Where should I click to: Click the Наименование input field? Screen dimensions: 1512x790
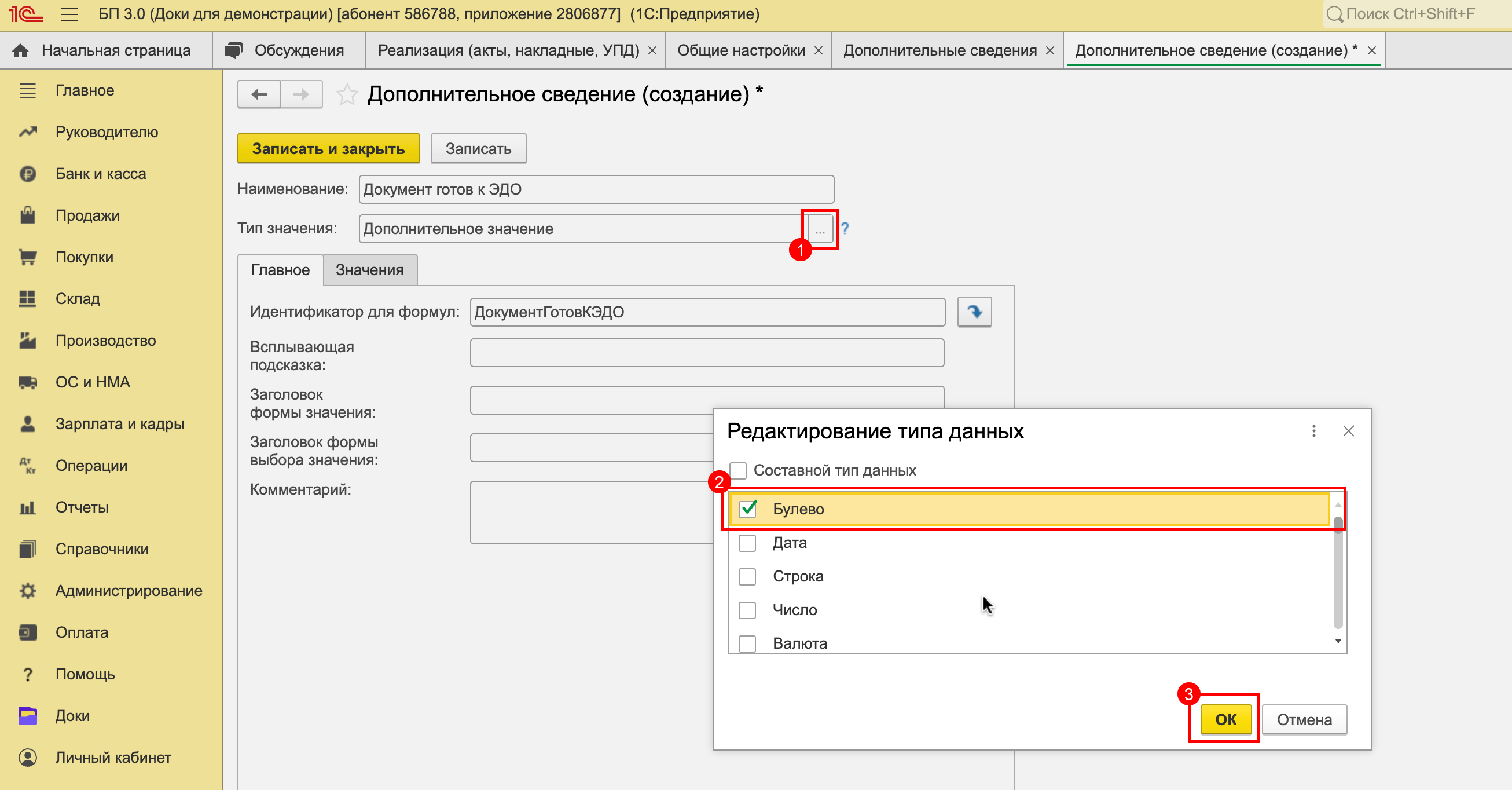click(596, 189)
